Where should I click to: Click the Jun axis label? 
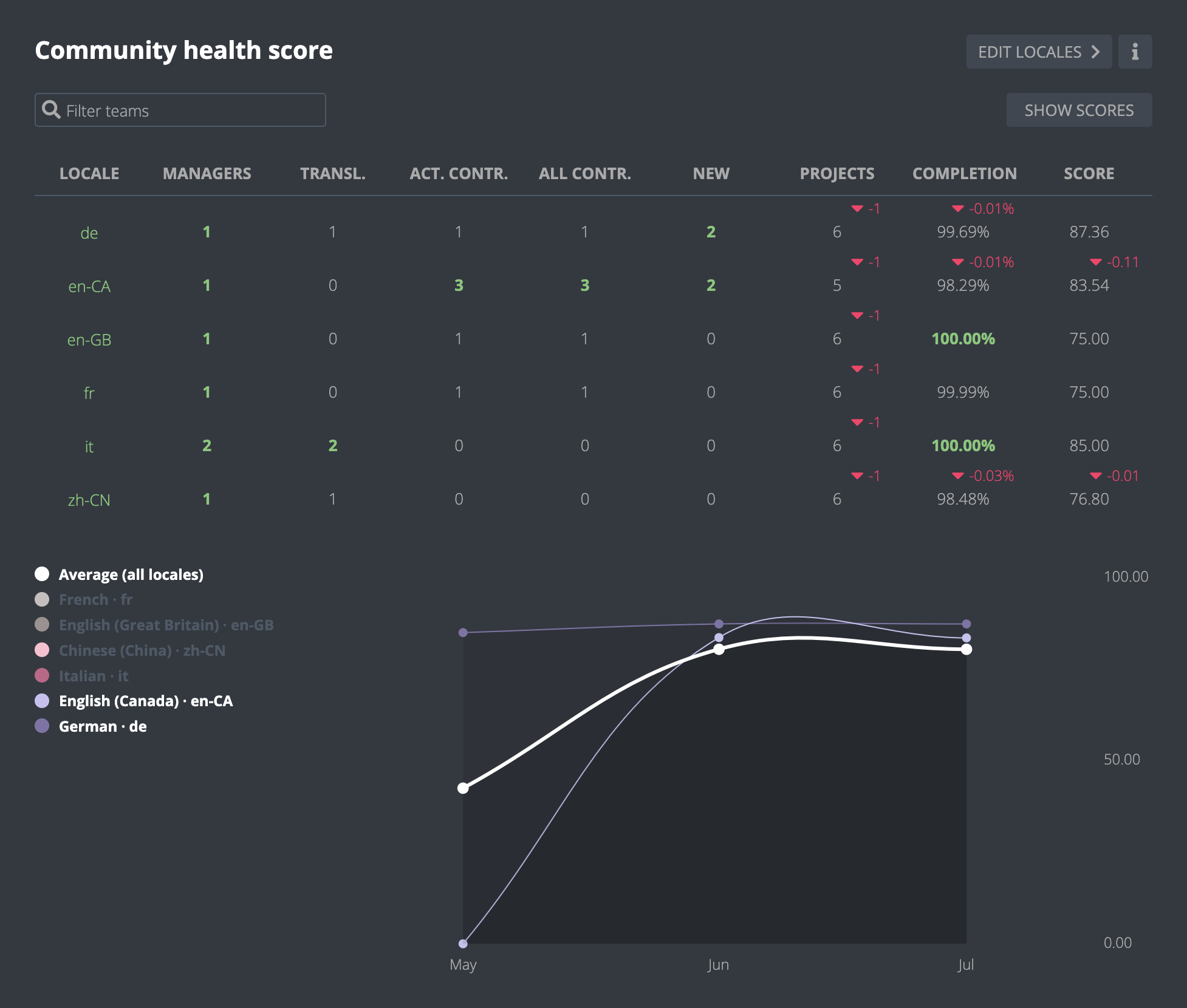click(718, 965)
